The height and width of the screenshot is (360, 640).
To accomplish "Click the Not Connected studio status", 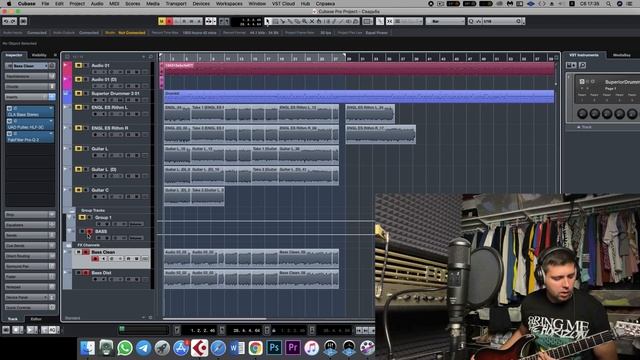I will 131,33.
